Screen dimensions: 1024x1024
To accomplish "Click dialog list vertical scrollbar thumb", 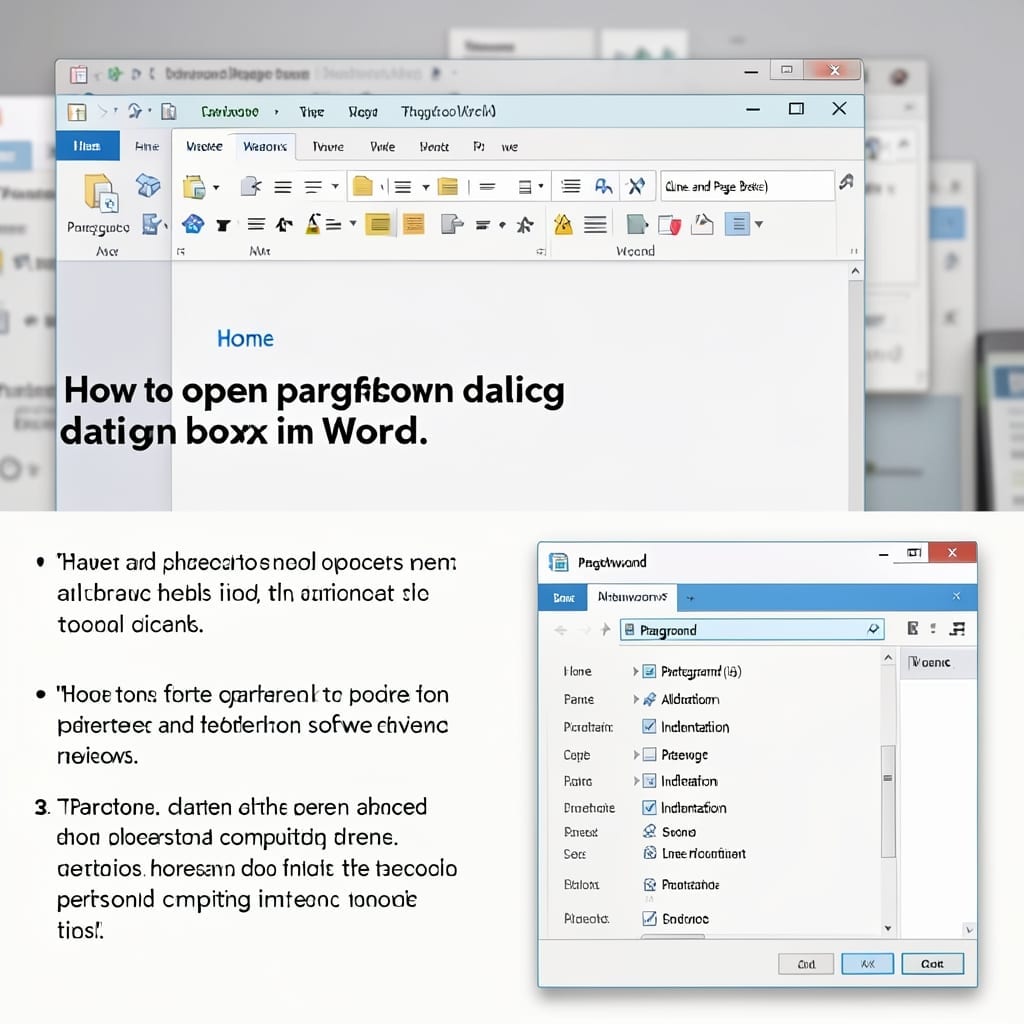I will click(888, 801).
